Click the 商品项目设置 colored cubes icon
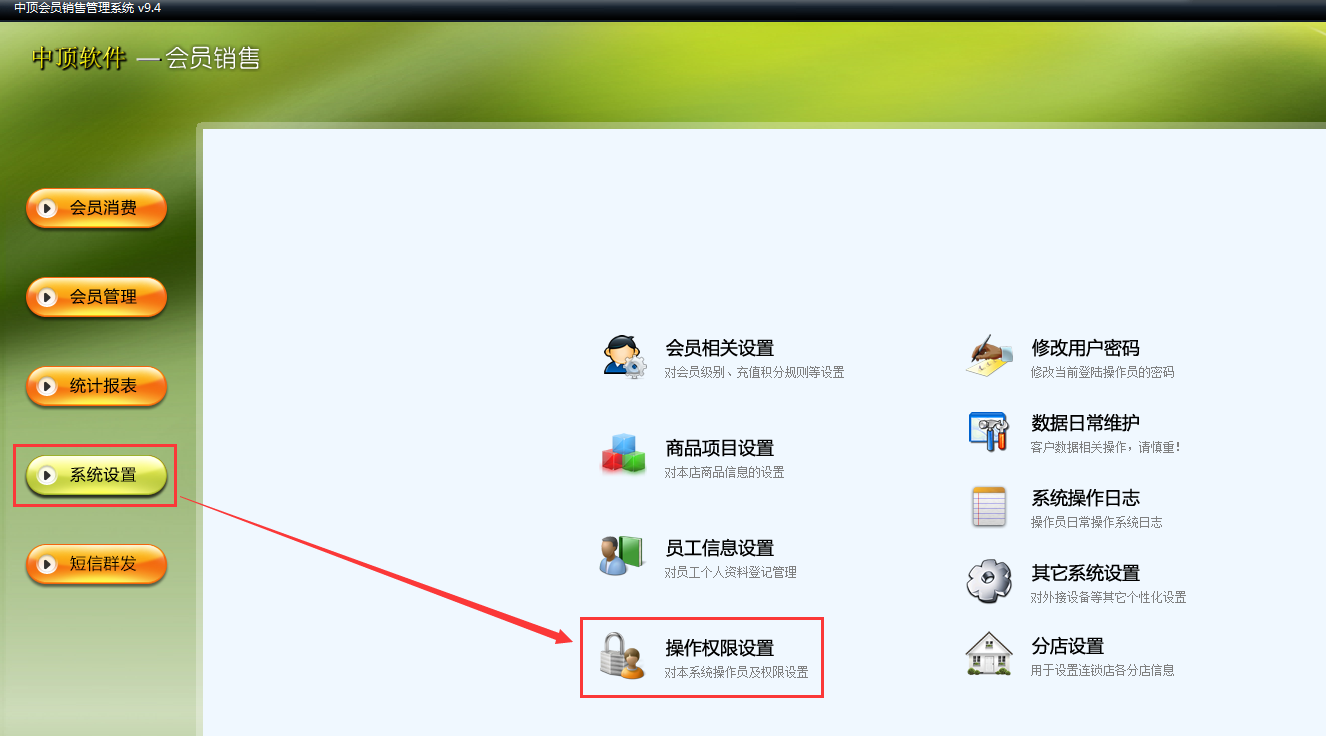Viewport: 1326px width, 736px height. click(624, 454)
